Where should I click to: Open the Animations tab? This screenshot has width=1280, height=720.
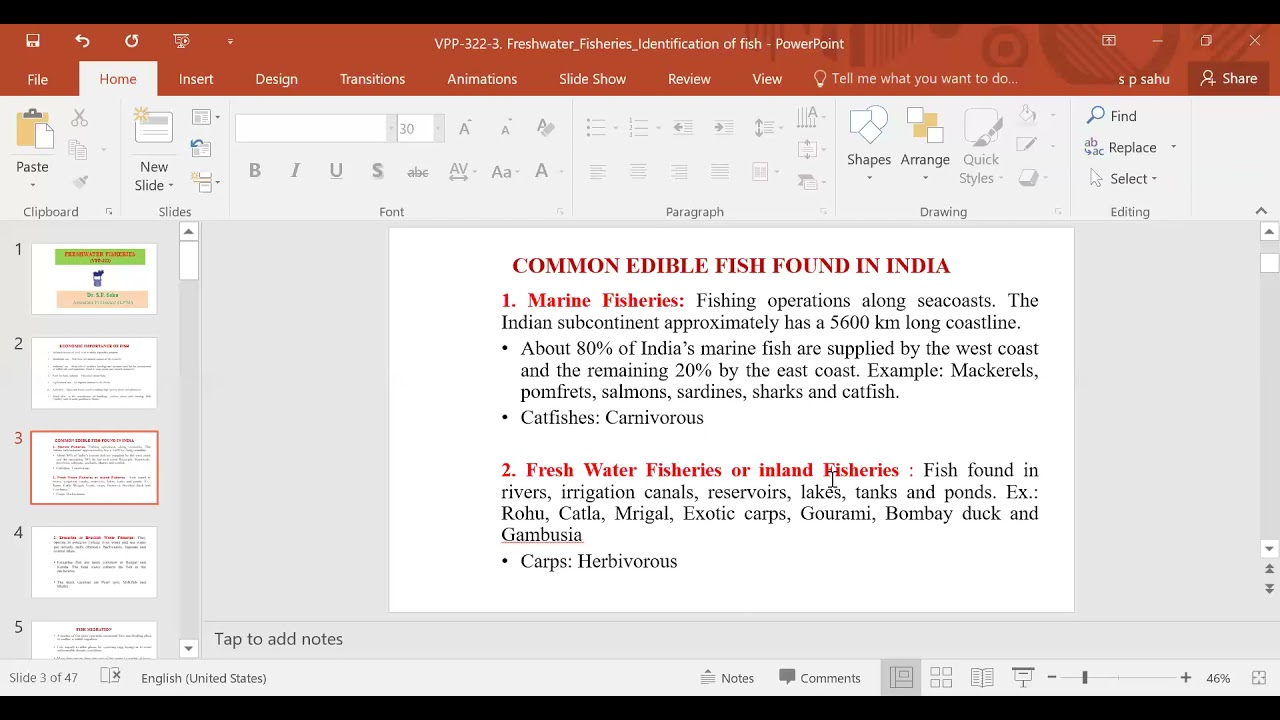(482, 78)
